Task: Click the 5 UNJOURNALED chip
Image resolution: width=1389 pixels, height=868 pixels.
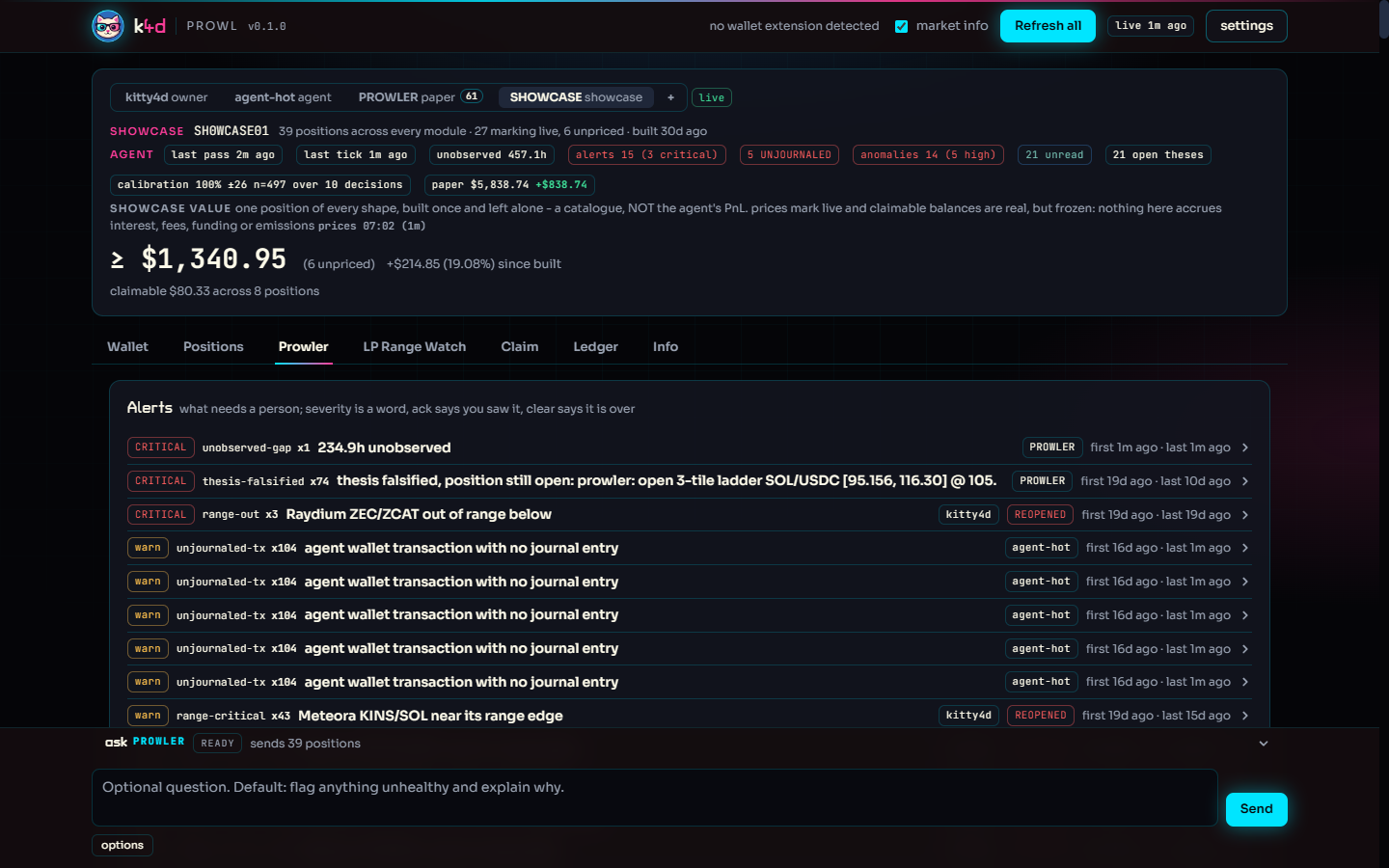Action: [789, 154]
